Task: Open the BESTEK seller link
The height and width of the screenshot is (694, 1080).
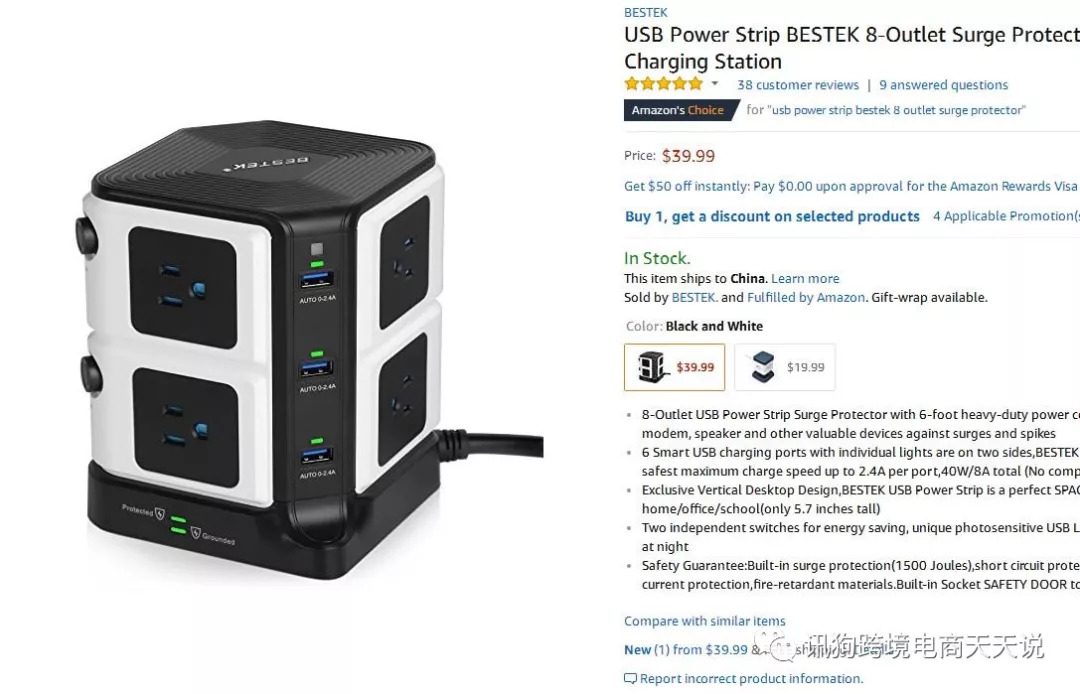Action: (694, 297)
